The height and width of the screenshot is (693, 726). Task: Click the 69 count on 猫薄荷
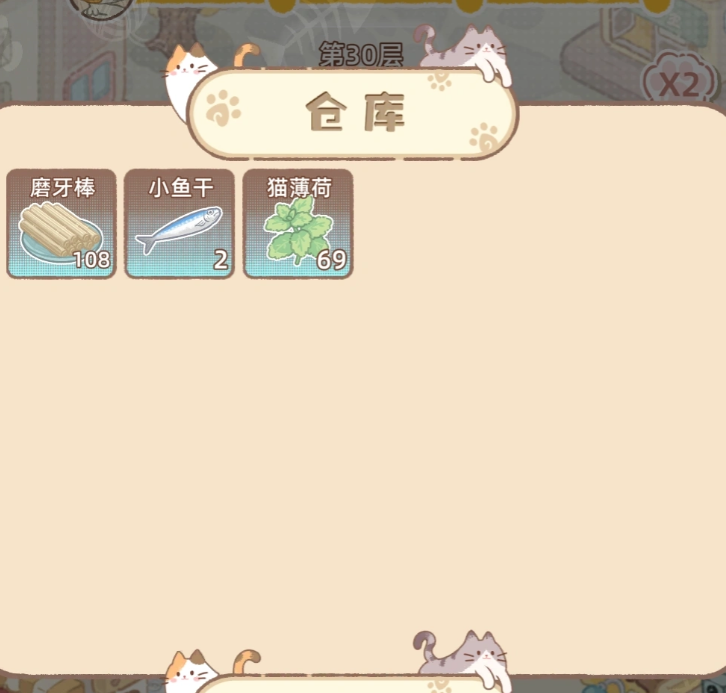(x=332, y=260)
